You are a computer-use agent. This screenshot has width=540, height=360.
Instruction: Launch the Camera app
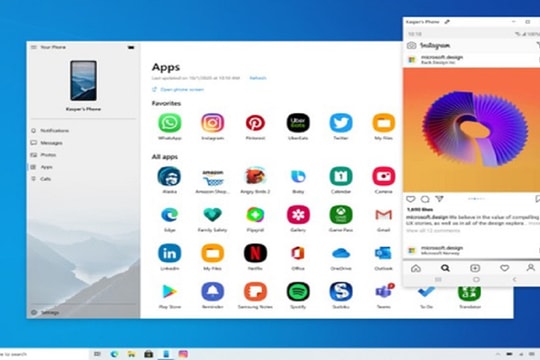click(383, 176)
